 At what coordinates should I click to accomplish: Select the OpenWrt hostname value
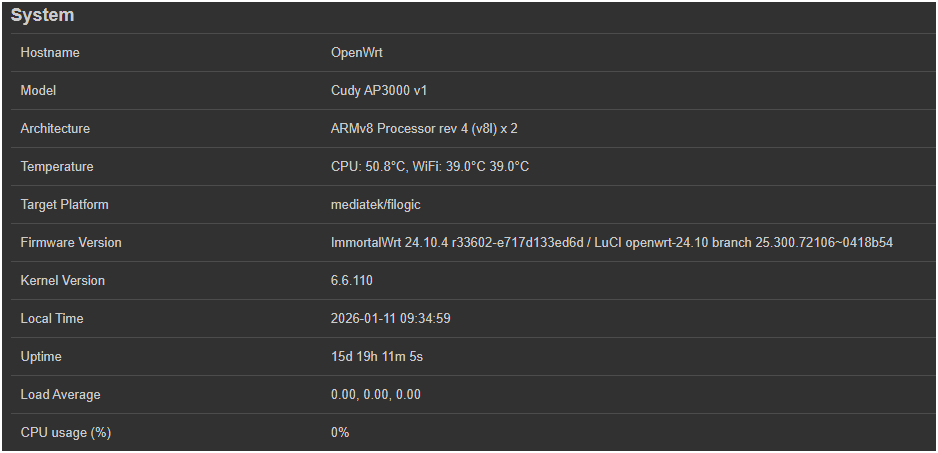pos(358,52)
